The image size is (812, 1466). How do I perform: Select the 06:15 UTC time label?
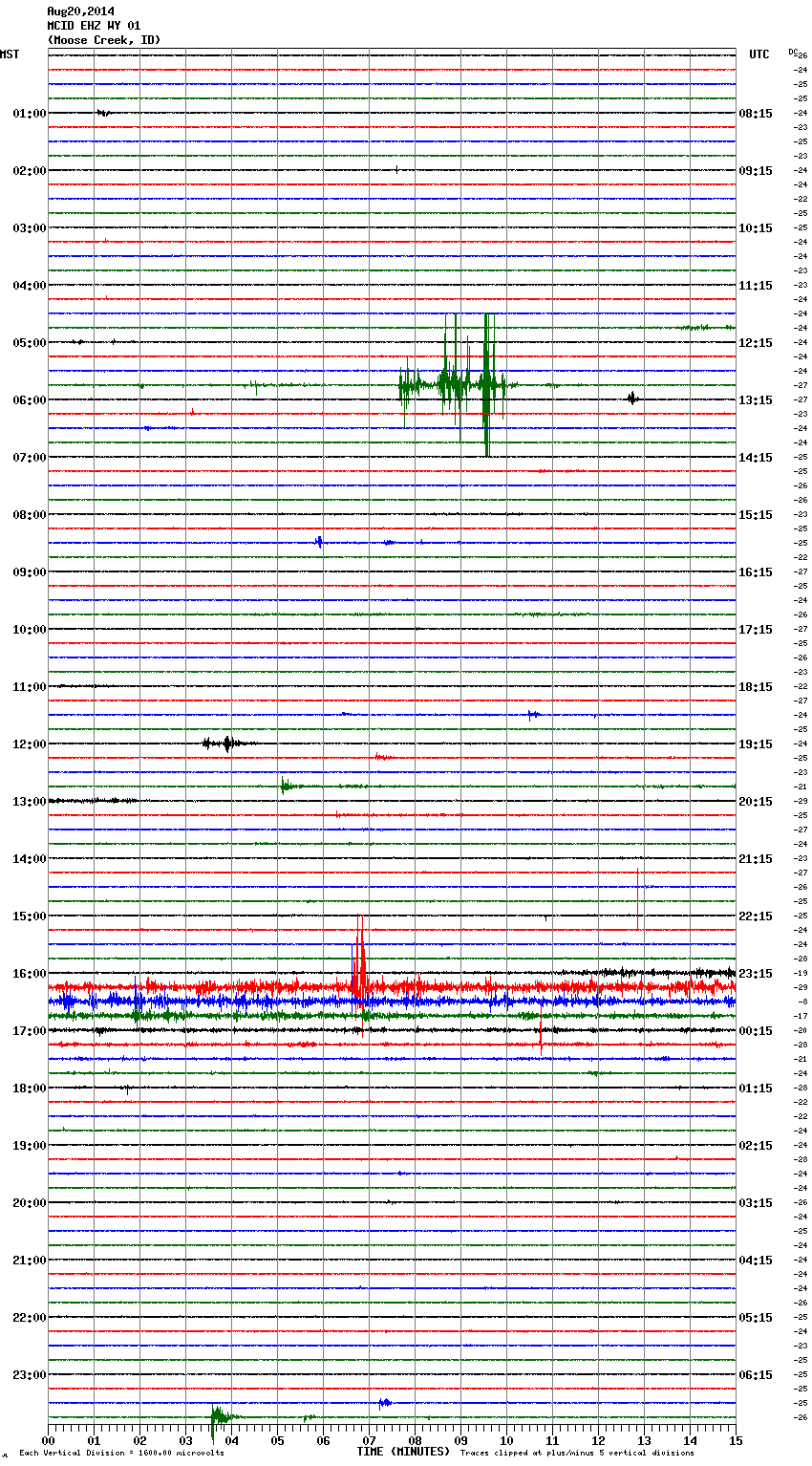tap(756, 1375)
